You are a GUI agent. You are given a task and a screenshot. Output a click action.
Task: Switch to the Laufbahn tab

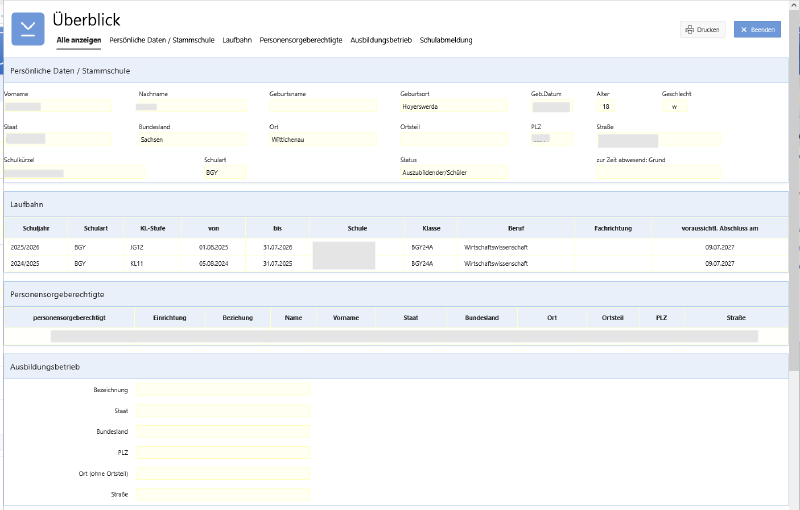click(237, 40)
